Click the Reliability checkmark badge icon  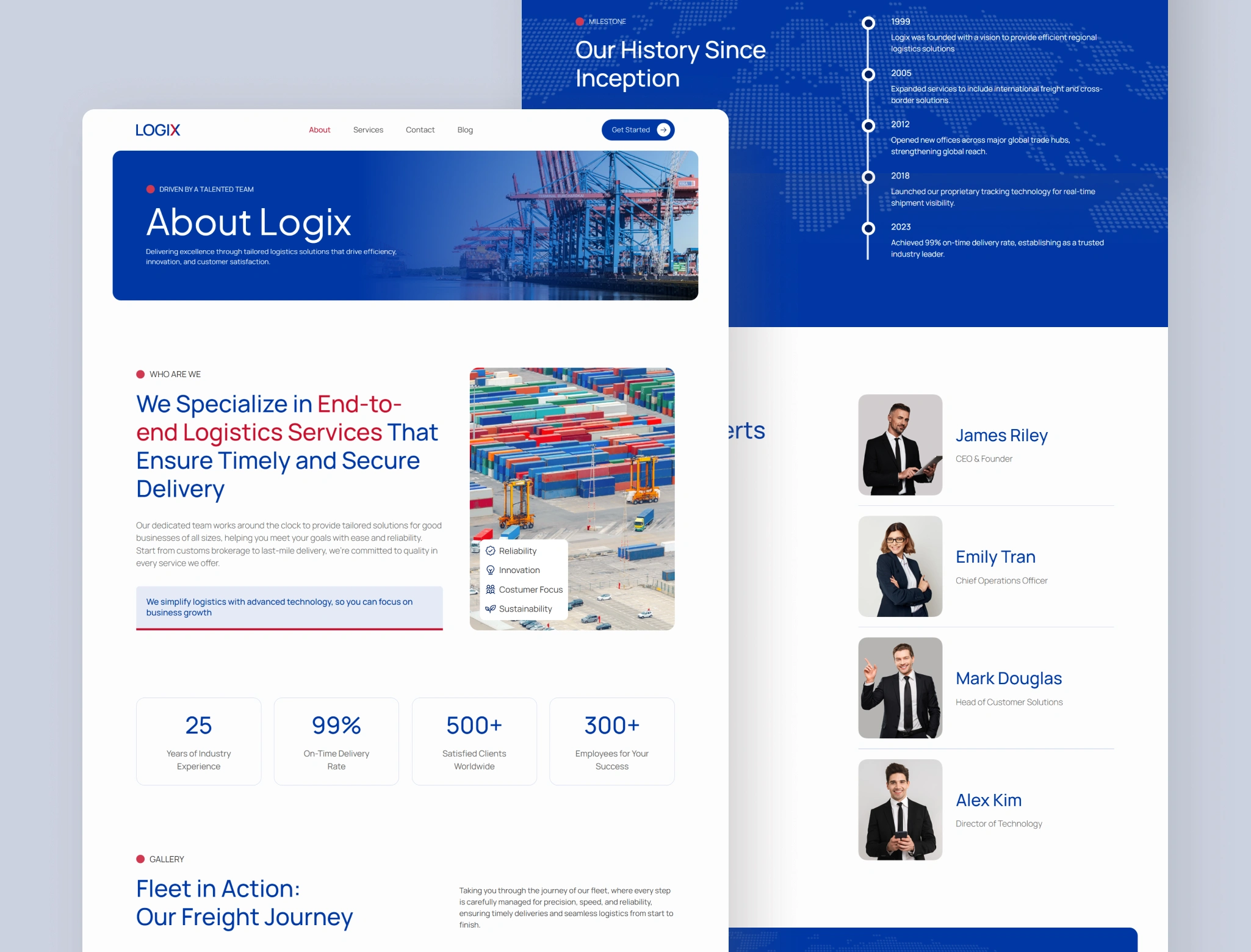tap(490, 550)
